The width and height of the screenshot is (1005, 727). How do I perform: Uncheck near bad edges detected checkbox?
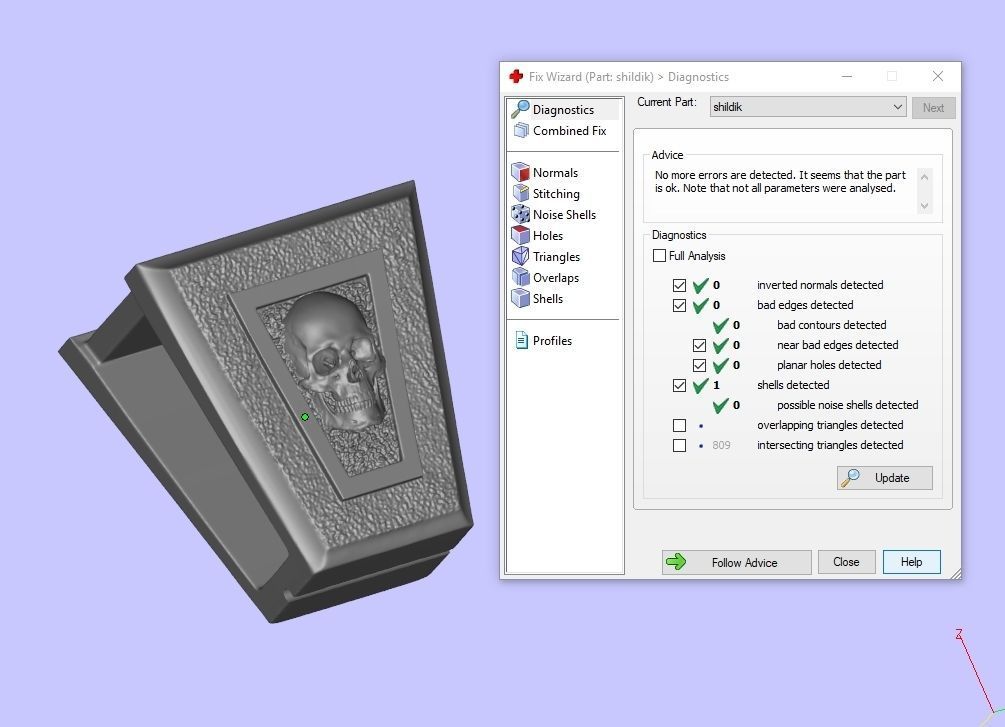[699, 346]
